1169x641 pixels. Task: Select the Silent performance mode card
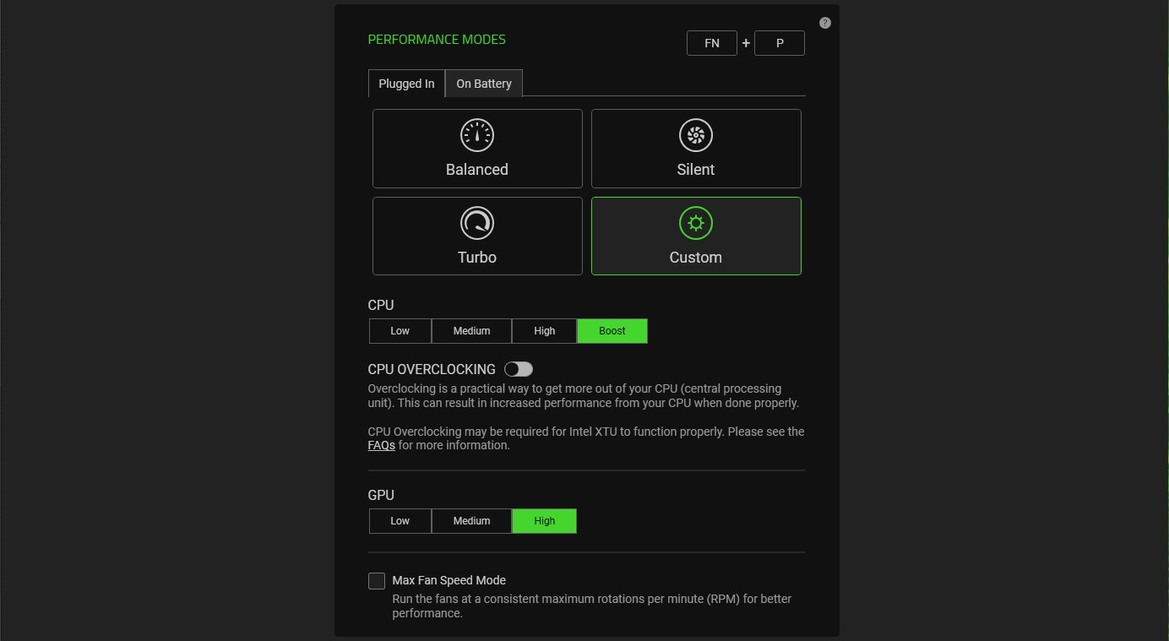[696, 148]
